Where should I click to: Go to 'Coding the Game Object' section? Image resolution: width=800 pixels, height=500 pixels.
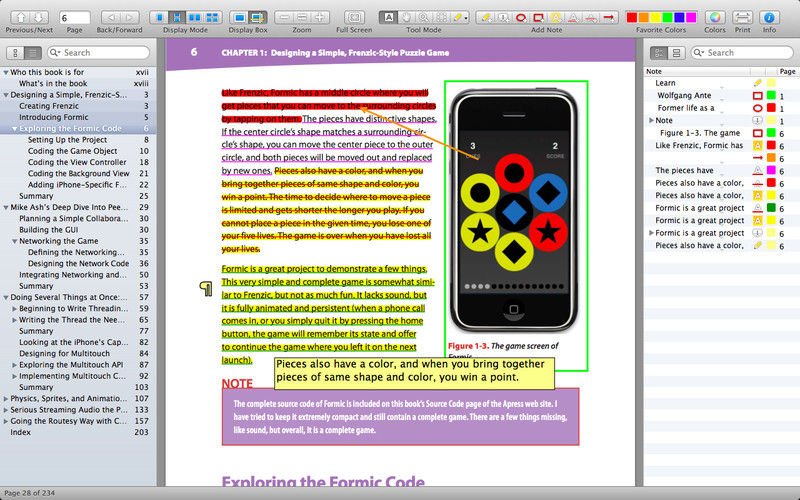click(x=72, y=151)
